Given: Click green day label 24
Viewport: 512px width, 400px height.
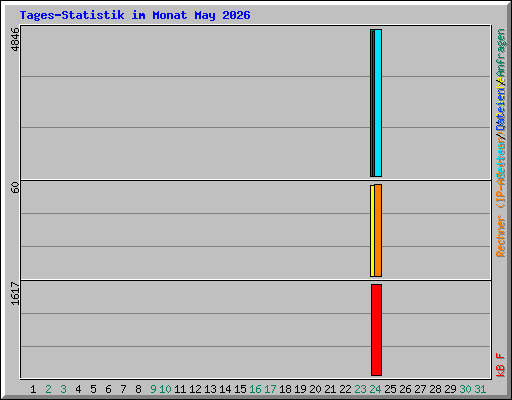Looking at the screenshot, I should [x=375, y=389].
